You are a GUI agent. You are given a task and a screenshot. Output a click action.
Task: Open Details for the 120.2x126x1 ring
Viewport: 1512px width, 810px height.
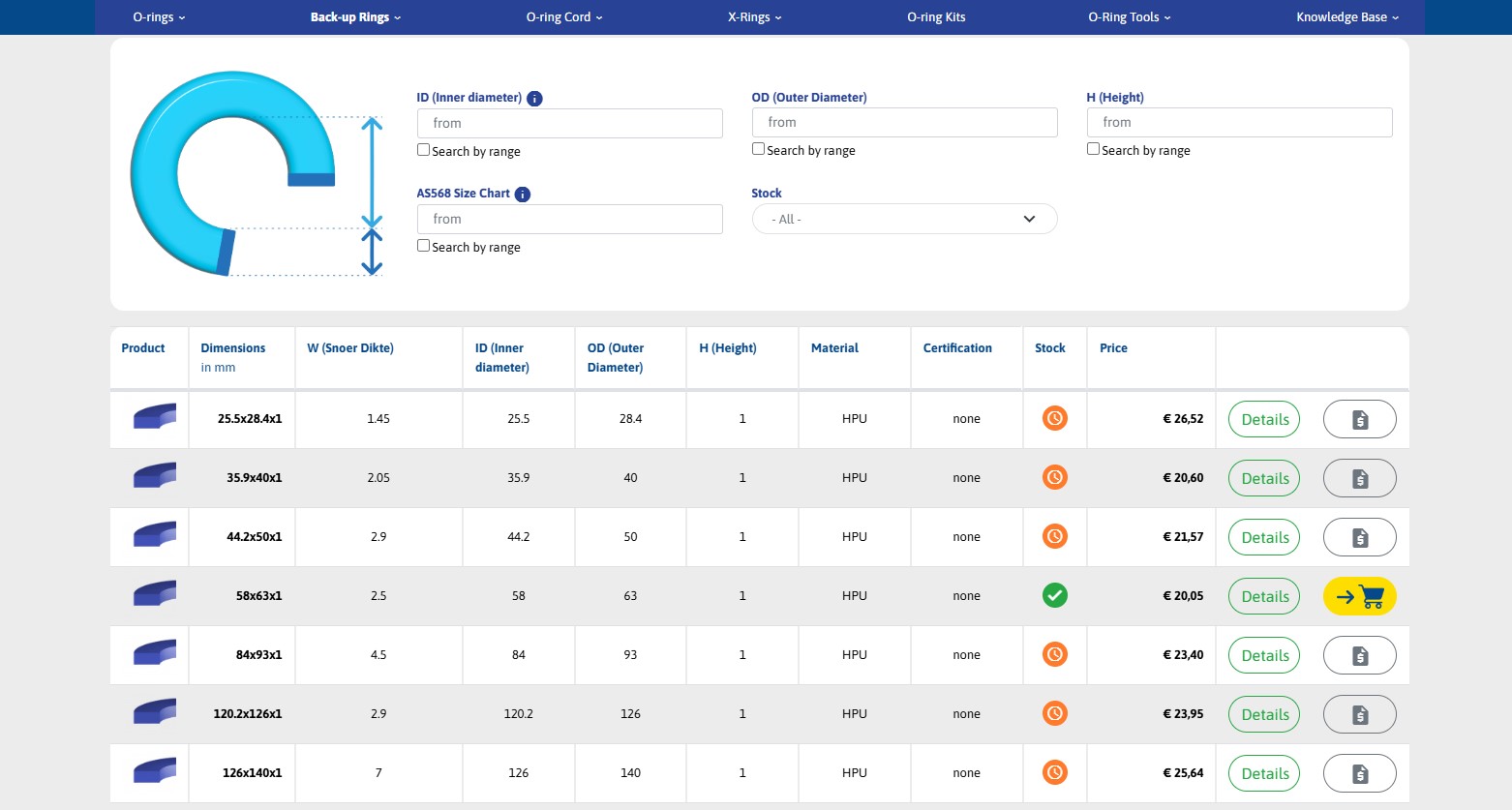tap(1264, 714)
